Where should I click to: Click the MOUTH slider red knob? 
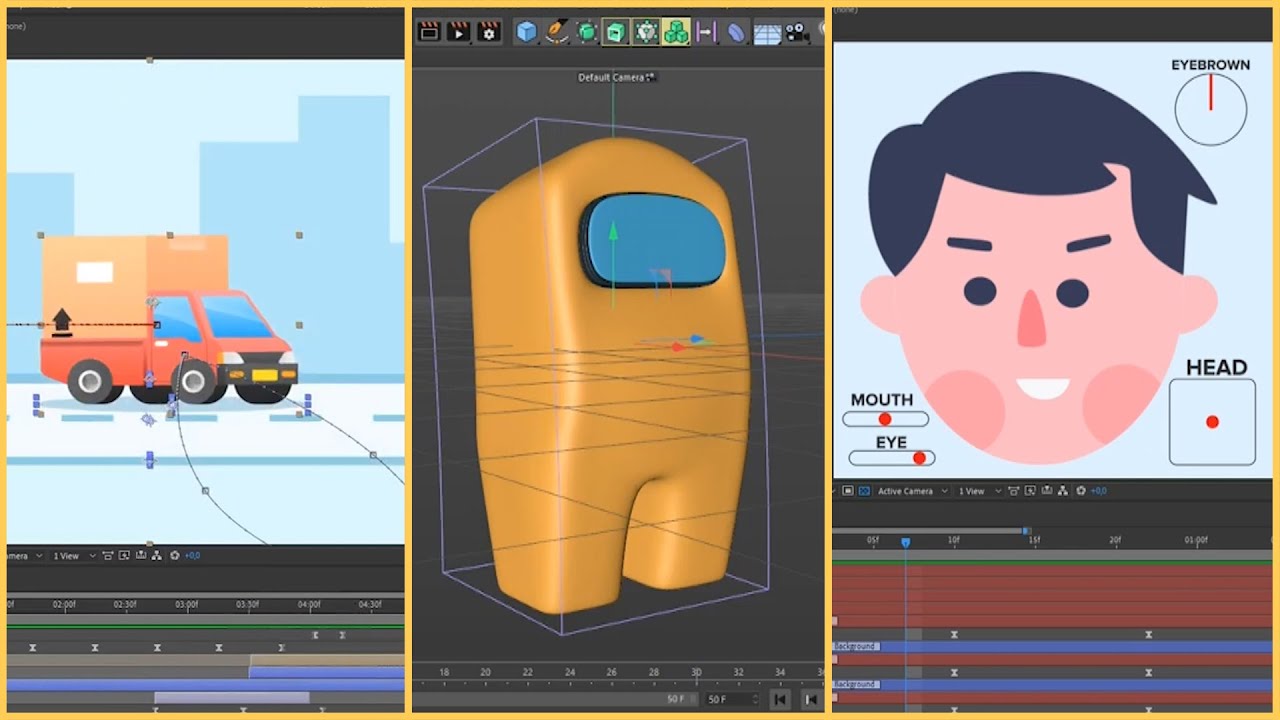pos(885,419)
